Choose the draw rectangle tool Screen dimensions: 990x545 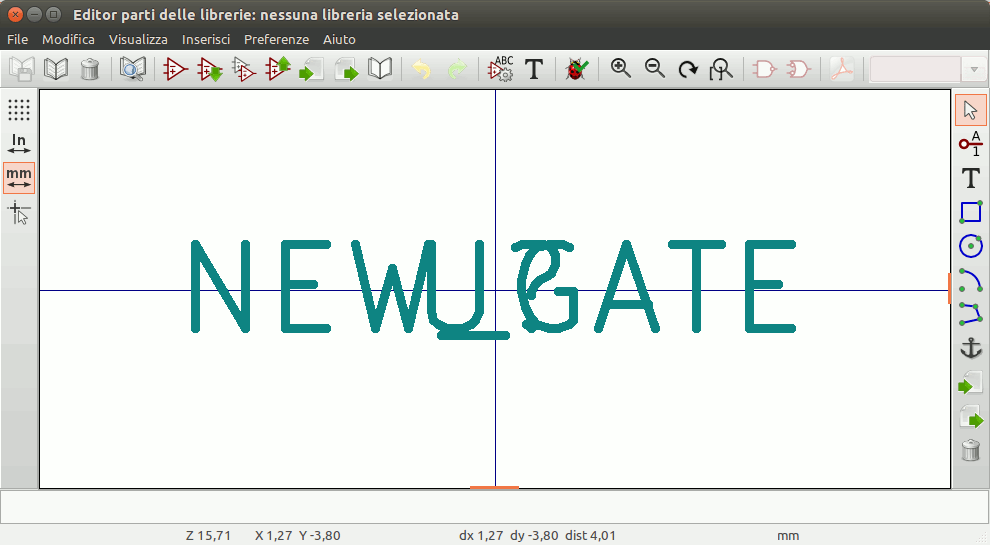coord(970,212)
